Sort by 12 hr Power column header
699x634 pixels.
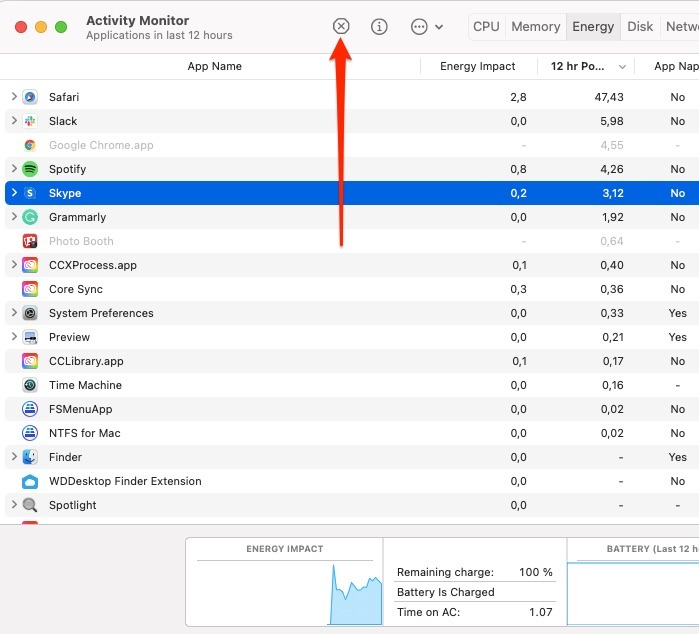(x=586, y=66)
